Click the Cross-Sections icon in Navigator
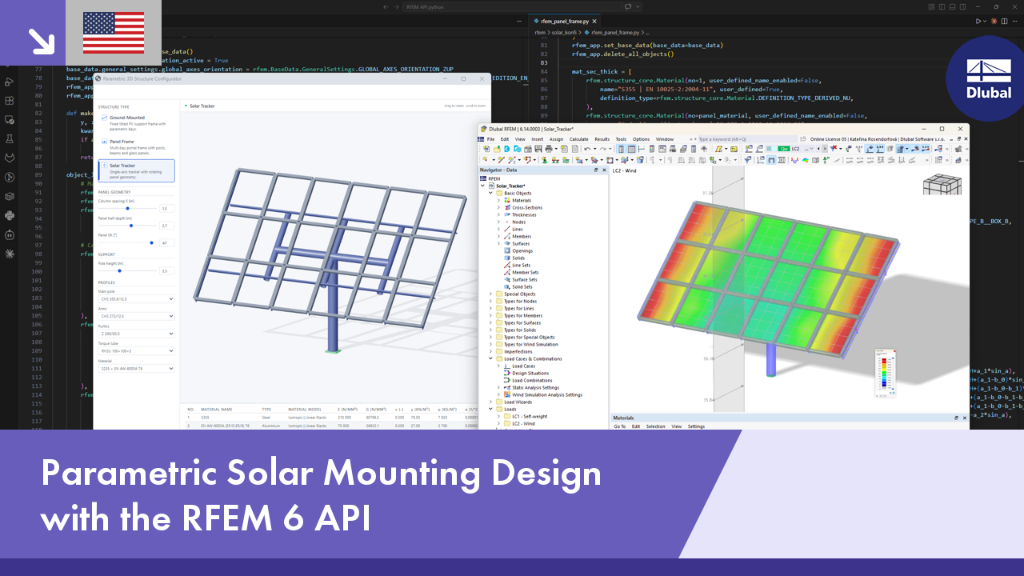 point(507,208)
